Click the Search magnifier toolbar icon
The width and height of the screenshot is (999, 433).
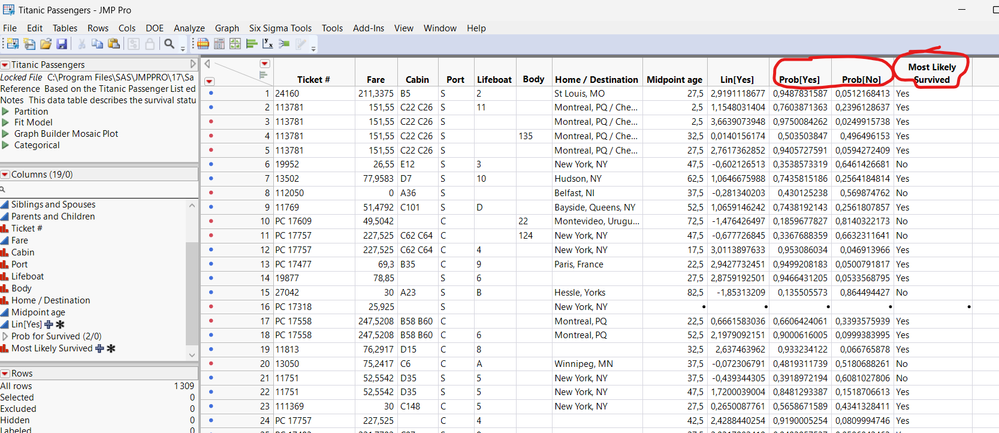click(x=170, y=44)
